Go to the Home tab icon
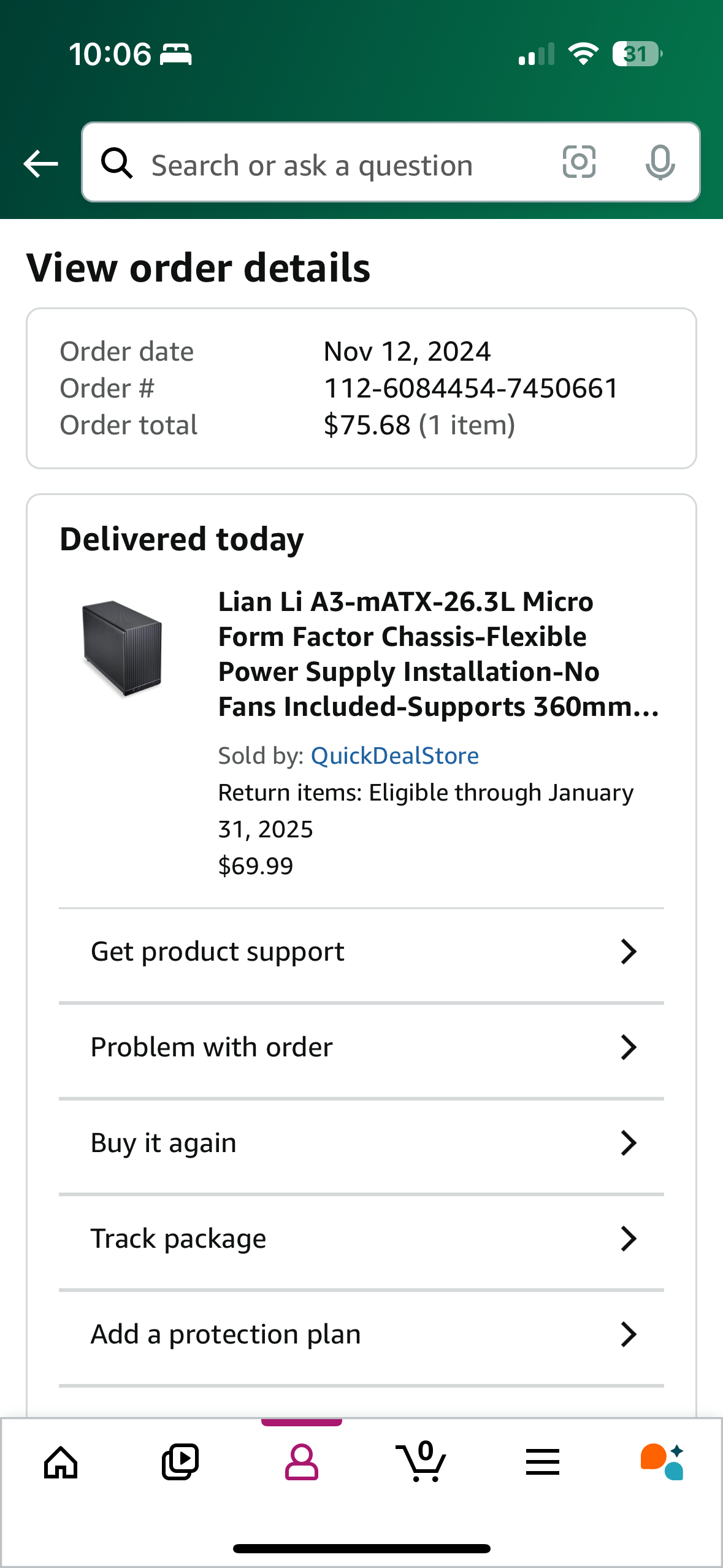The image size is (723, 1568). click(x=61, y=1462)
